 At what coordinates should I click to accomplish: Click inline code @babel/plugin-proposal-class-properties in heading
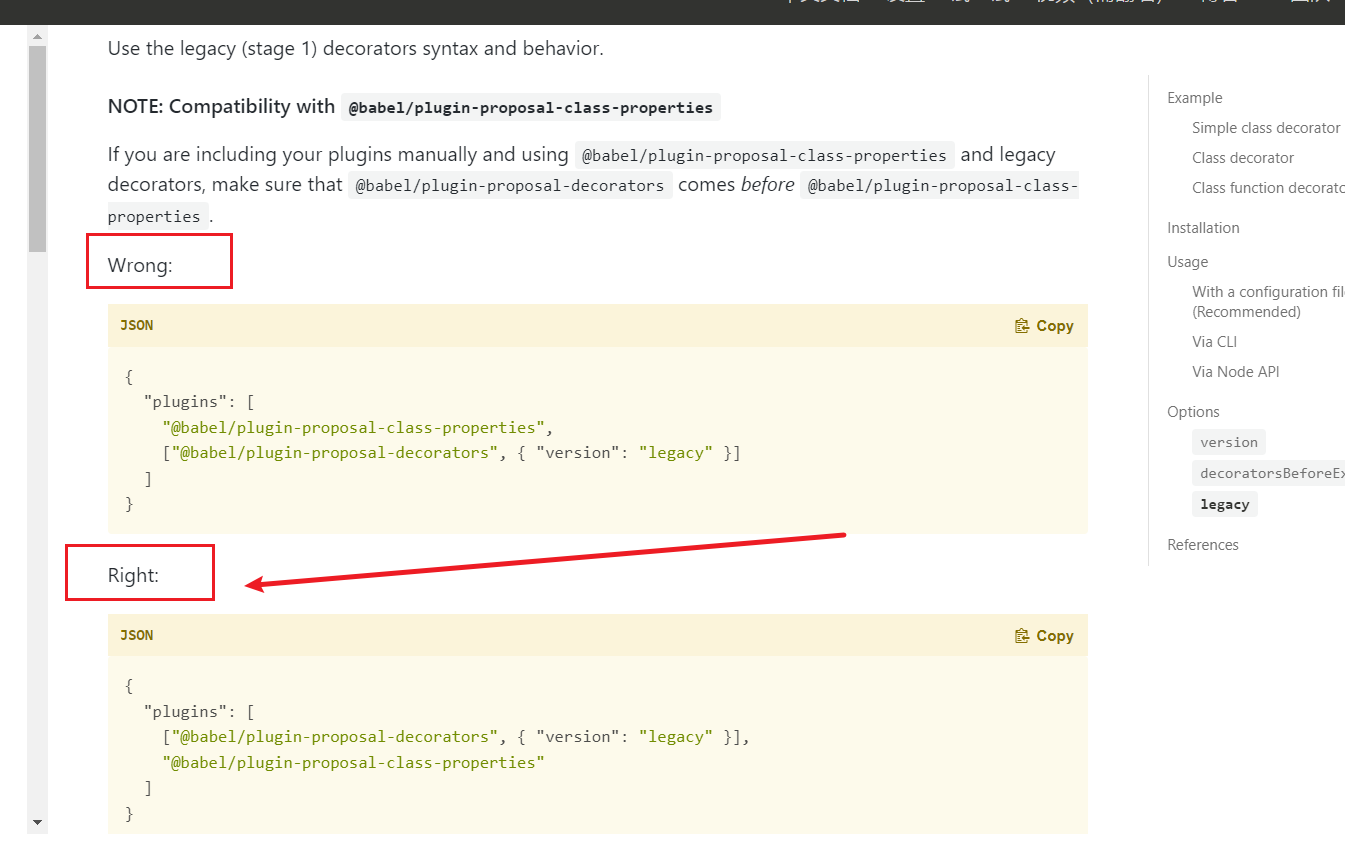(531, 108)
